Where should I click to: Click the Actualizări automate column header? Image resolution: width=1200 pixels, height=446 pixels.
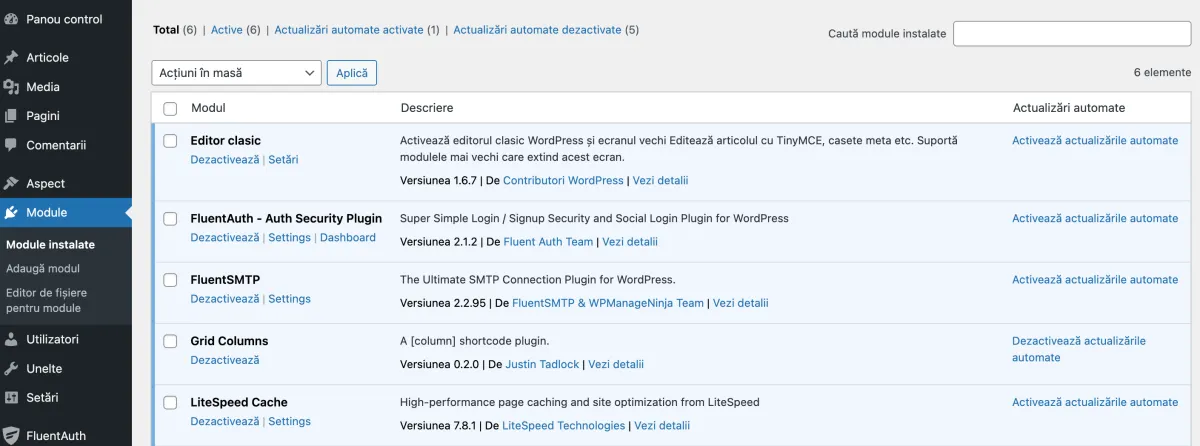[x=1069, y=108]
